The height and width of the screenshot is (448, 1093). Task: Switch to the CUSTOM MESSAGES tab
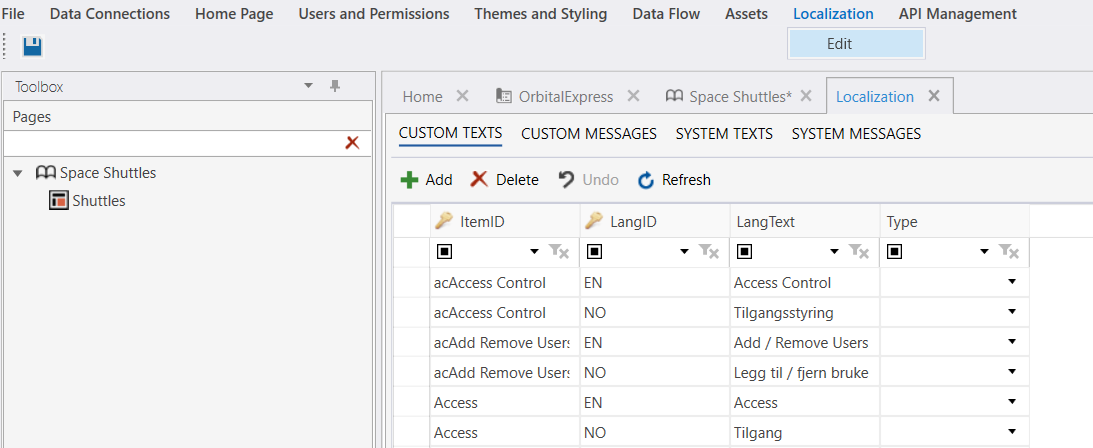pos(589,133)
